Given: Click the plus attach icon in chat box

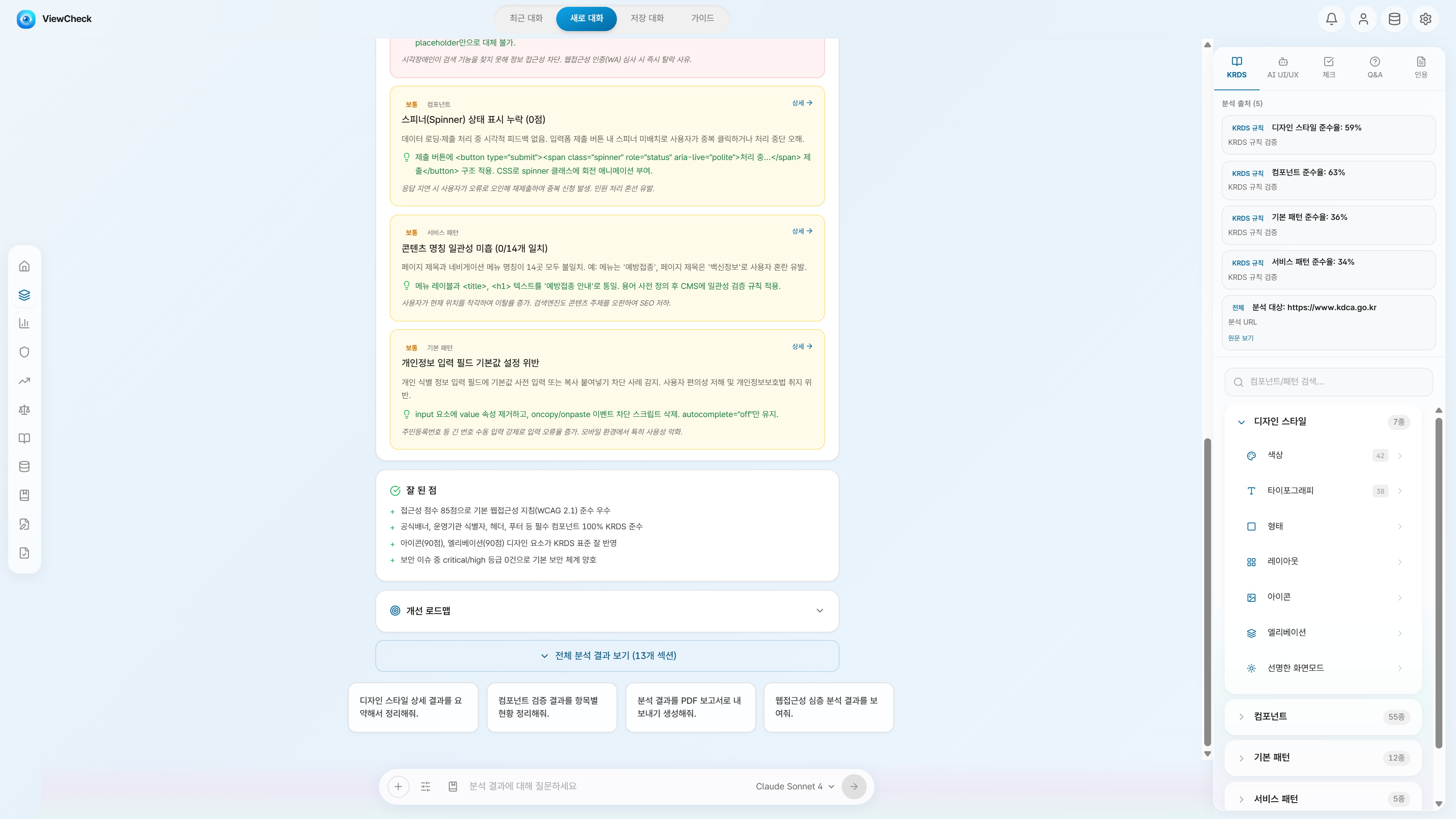Looking at the screenshot, I should [x=398, y=786].
